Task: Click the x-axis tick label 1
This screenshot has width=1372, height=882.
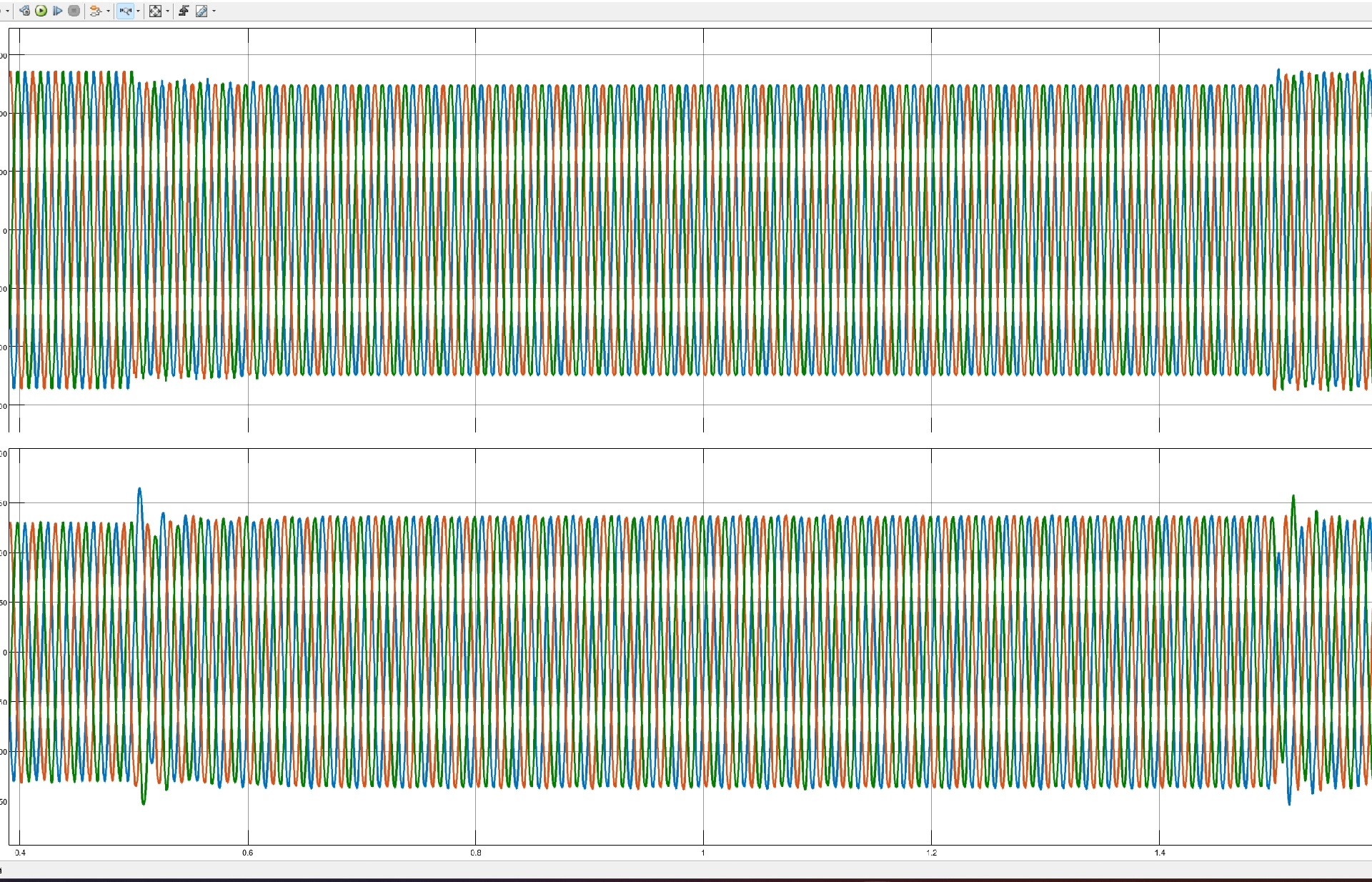Action: [x=703, y=853]
